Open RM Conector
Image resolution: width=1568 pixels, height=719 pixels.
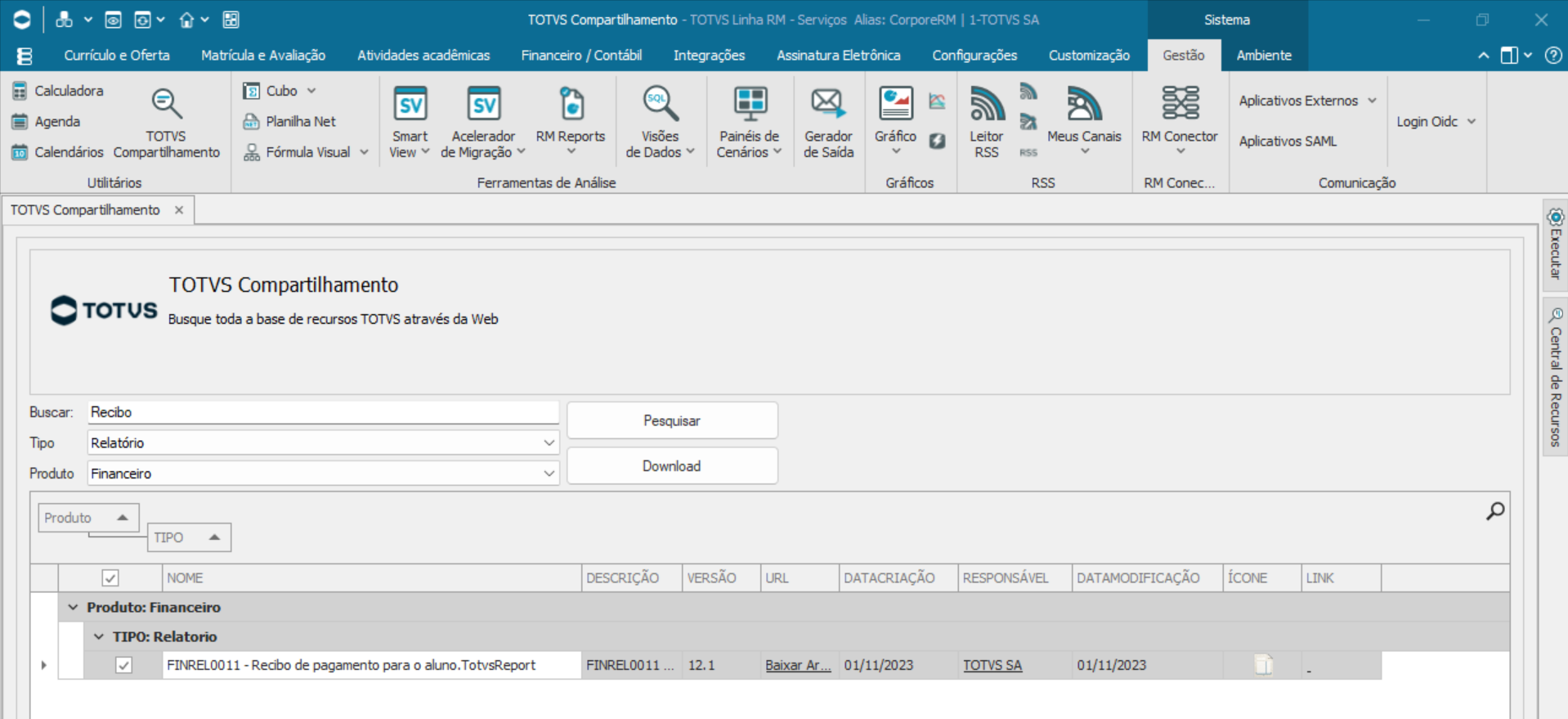1180,122
